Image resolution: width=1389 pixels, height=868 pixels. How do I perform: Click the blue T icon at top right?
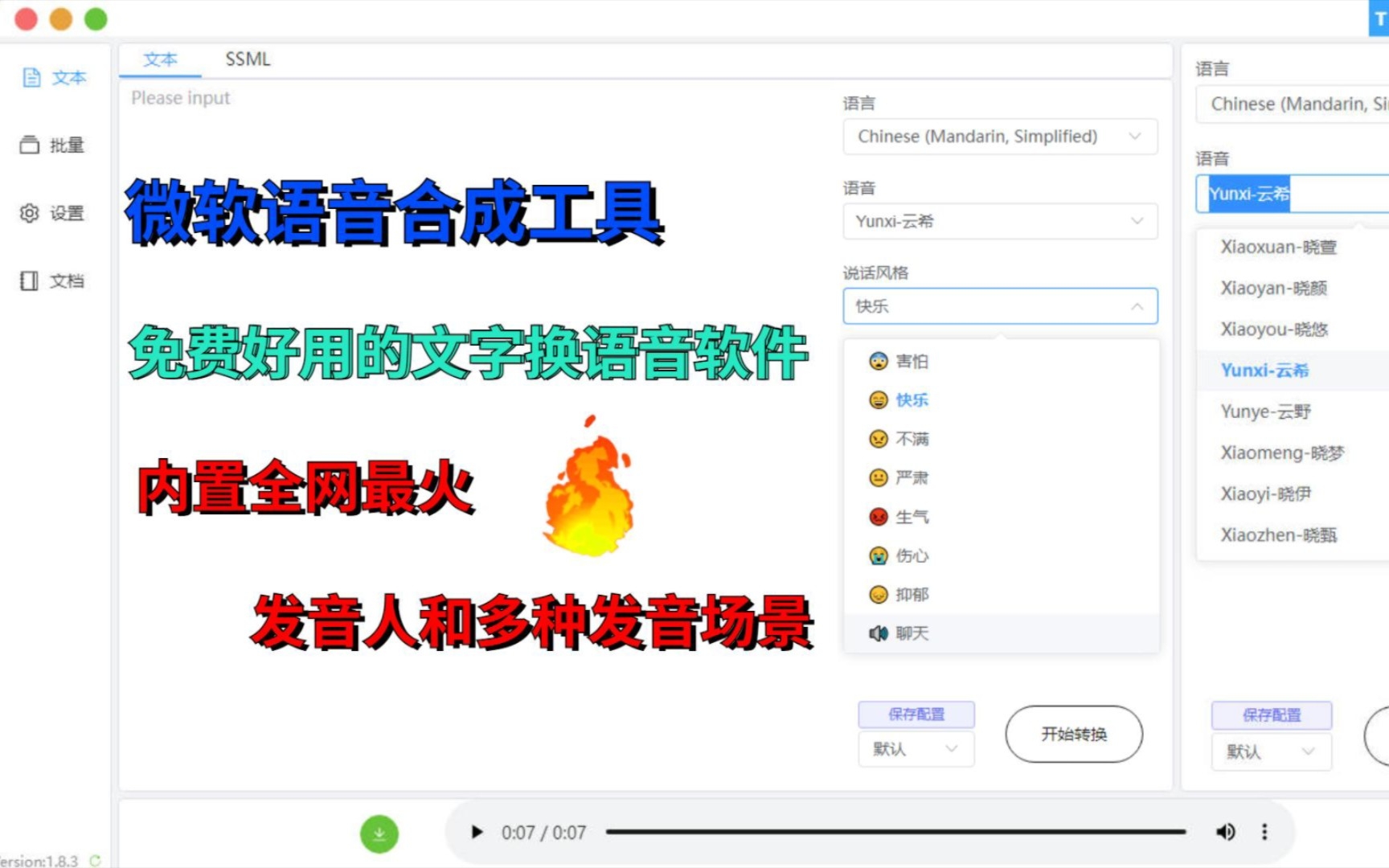1379,18
